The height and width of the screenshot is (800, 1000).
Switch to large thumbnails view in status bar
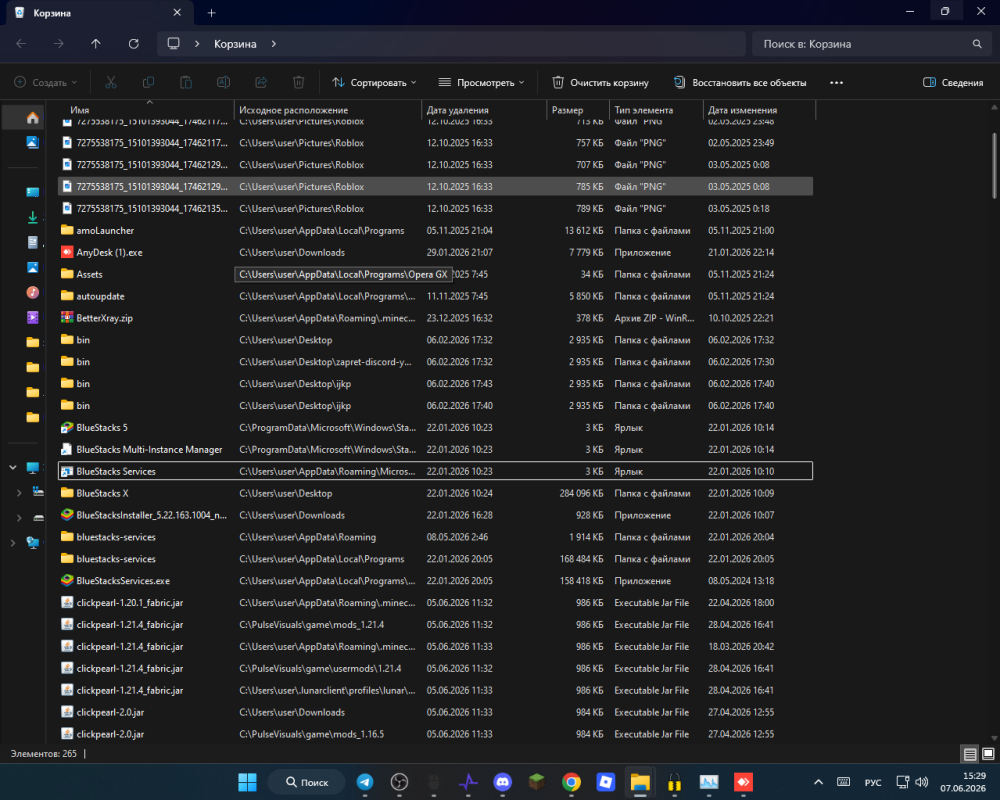988,754
